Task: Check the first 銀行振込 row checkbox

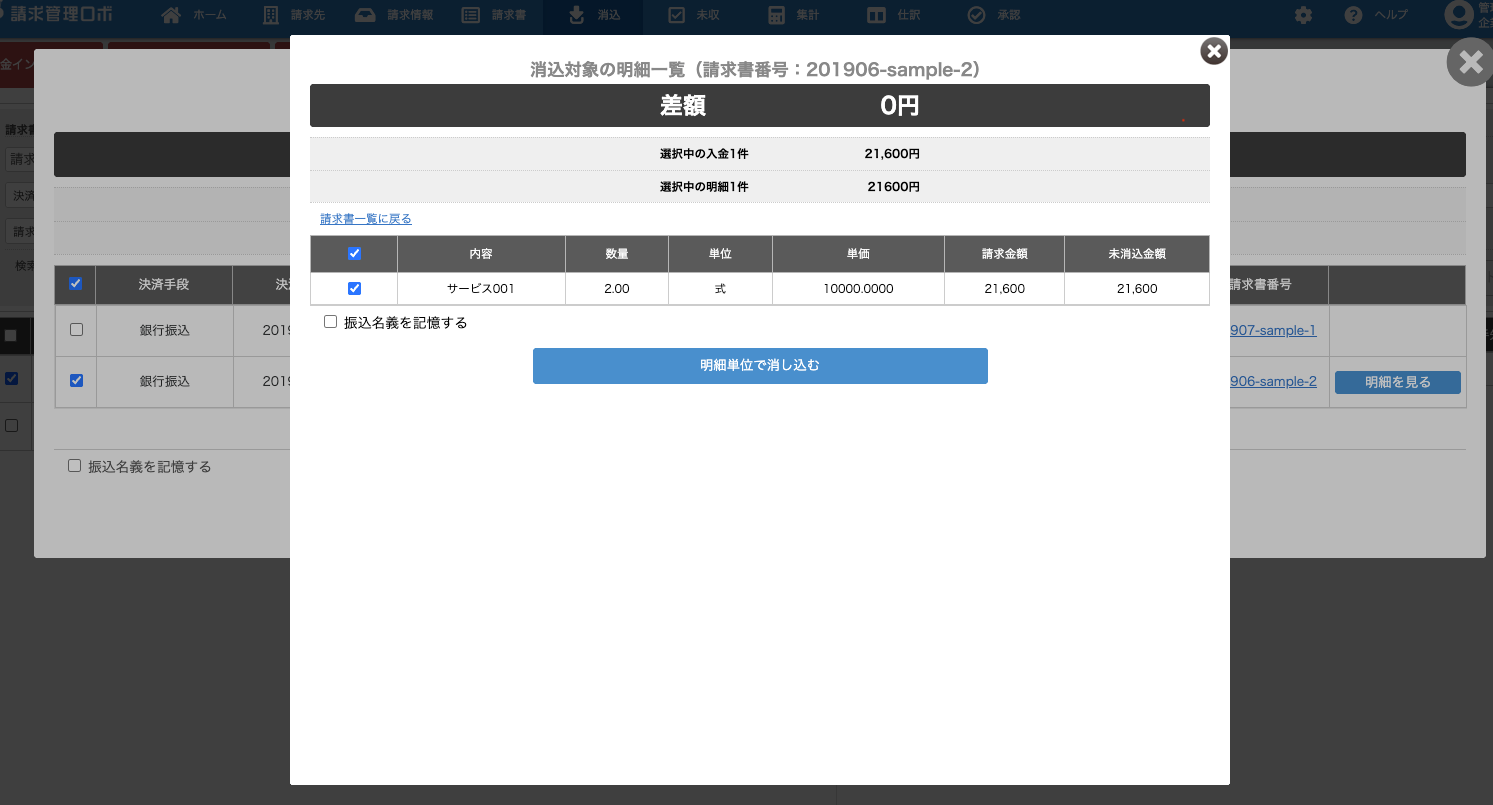Action: (x=76, y=330)
